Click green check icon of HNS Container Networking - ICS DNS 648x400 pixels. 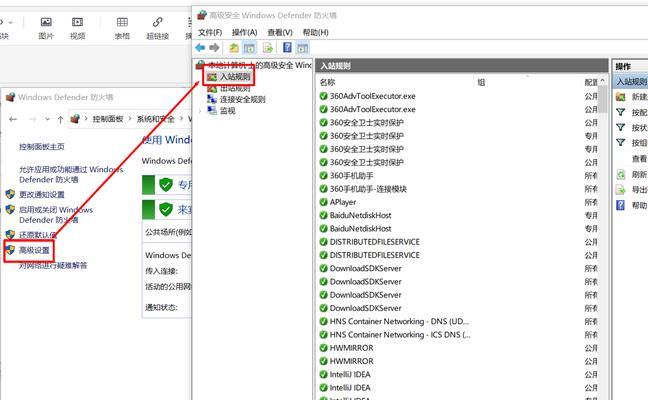[324, 335]
